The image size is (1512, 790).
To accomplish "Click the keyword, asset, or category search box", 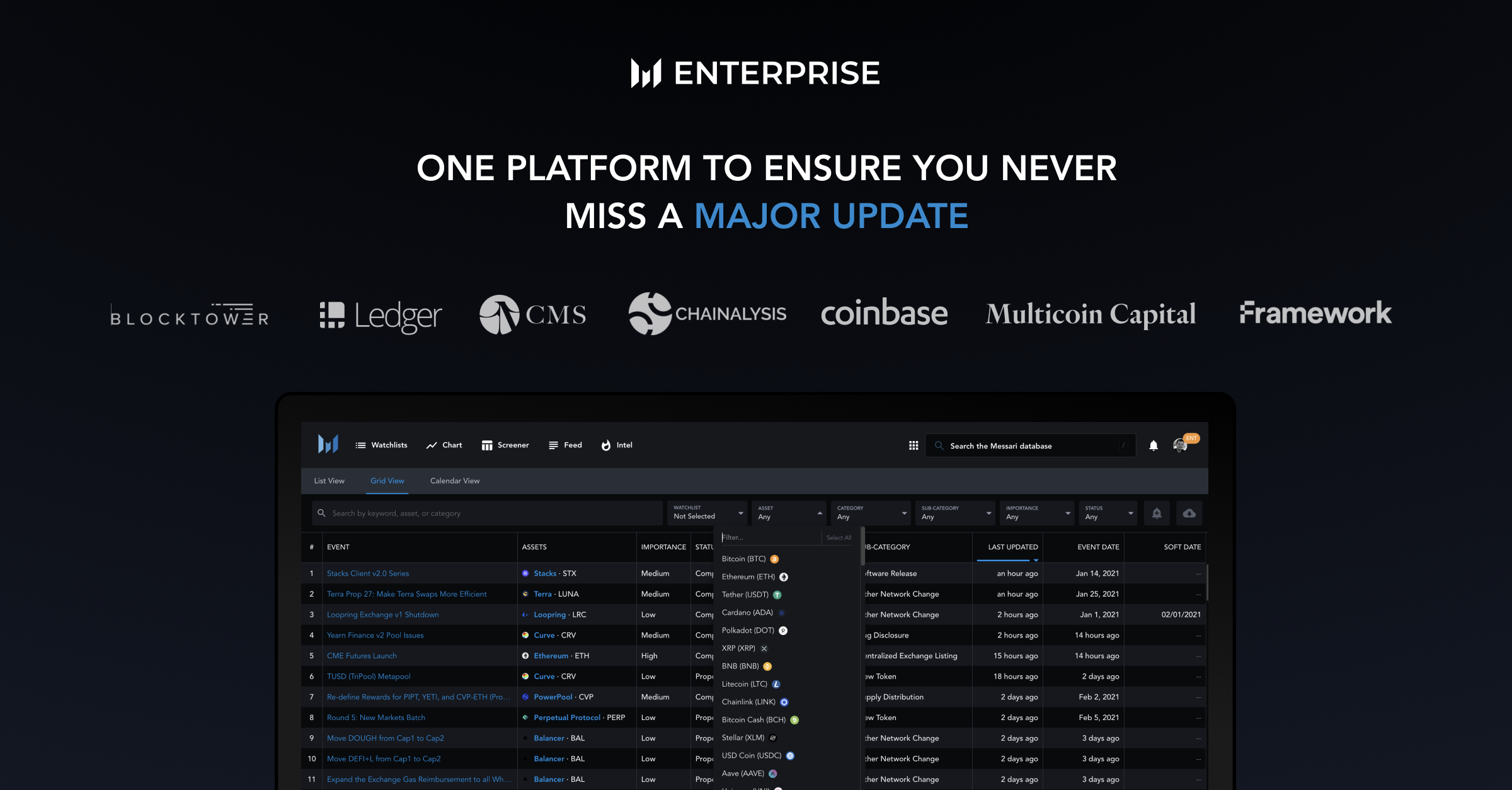I will tap(487, 513).
